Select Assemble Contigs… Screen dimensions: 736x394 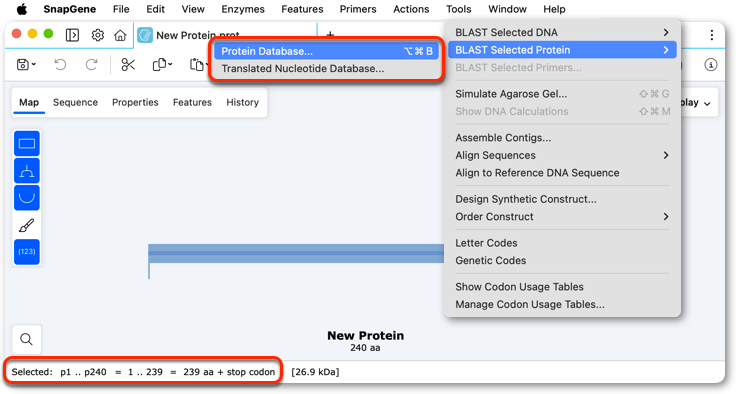[x=562, y=138]
